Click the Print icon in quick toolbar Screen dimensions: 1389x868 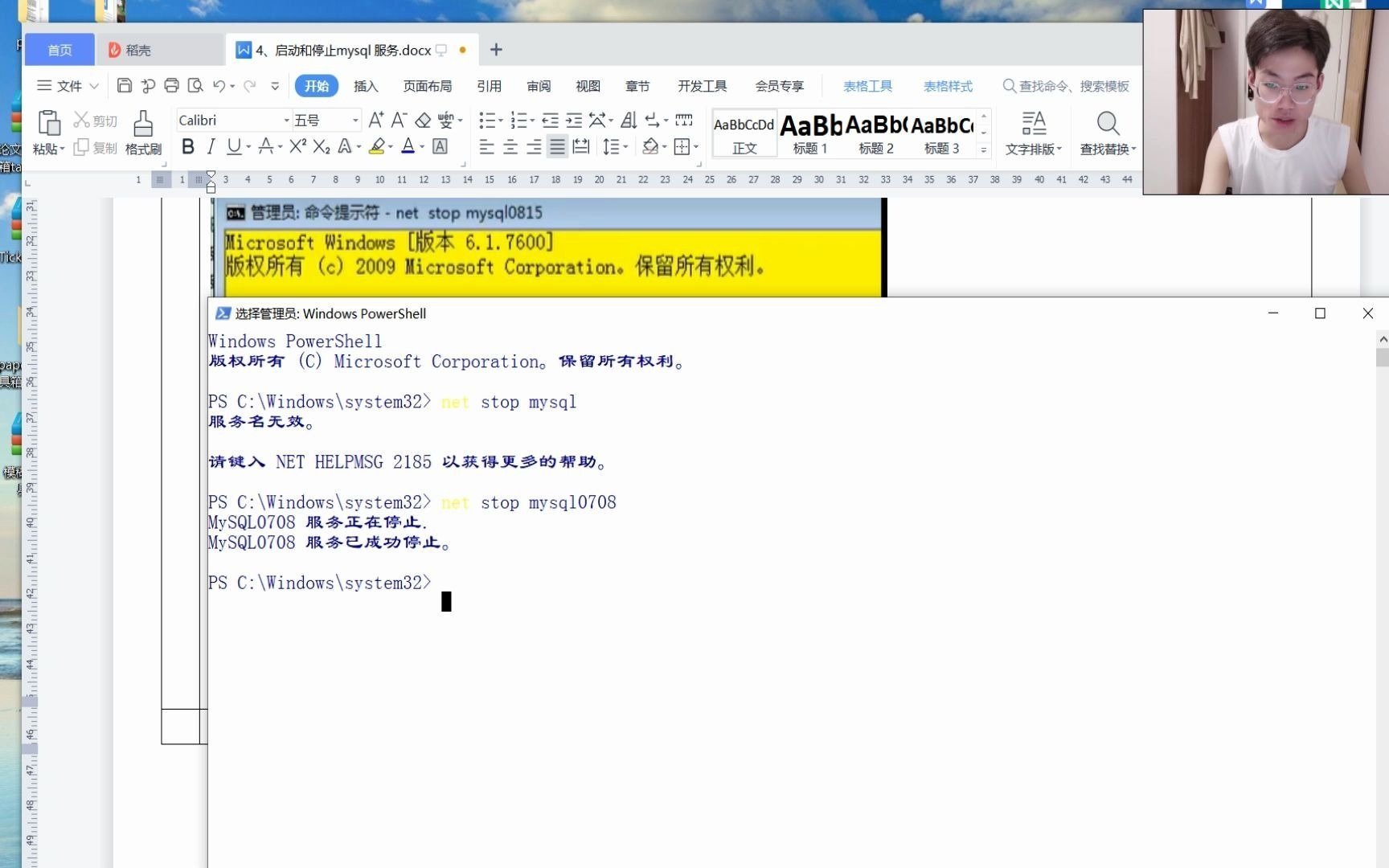pos(171,85)
